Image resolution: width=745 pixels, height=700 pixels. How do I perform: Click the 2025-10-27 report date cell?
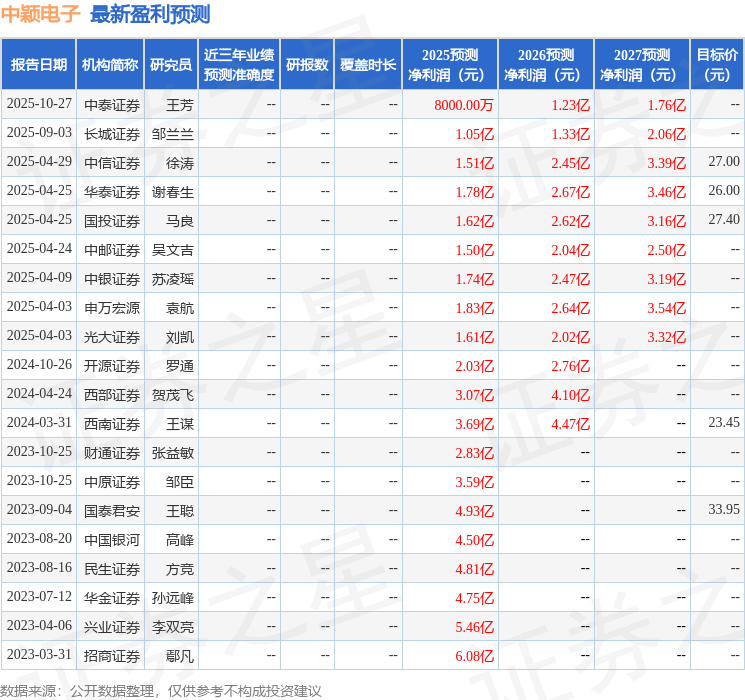click(39, 105)
